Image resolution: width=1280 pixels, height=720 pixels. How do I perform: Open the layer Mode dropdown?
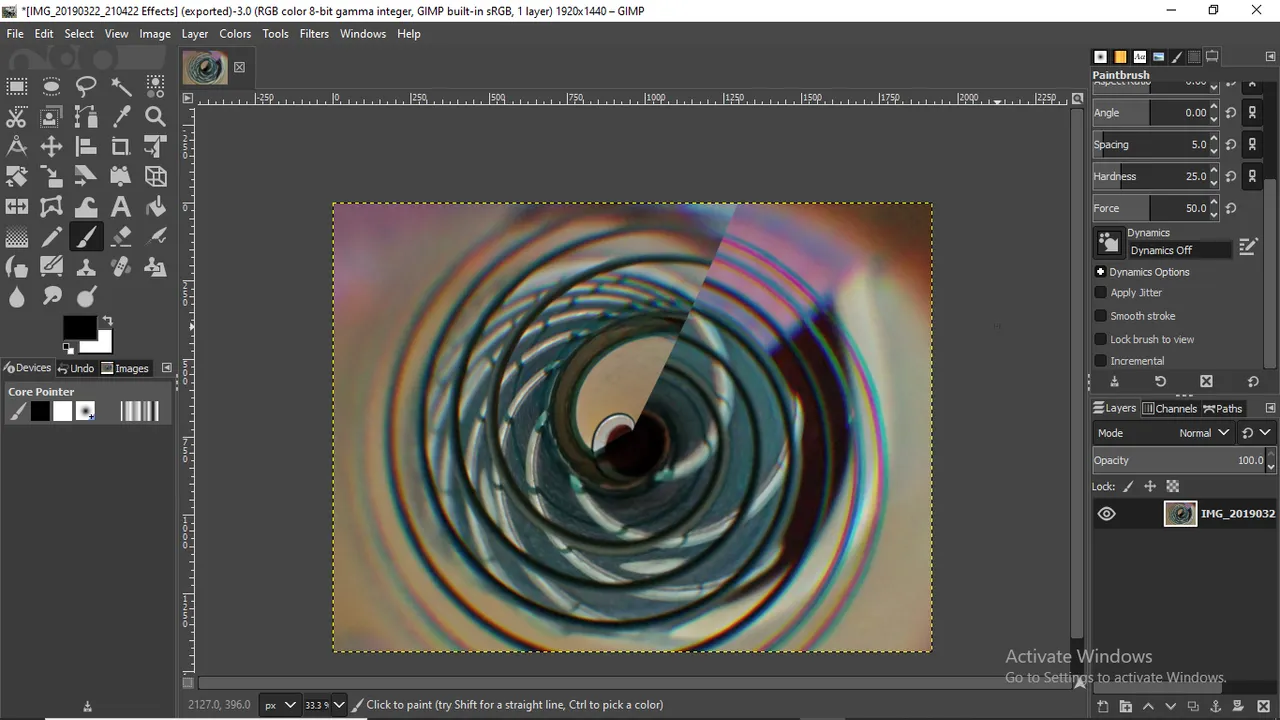point(1164,433)
